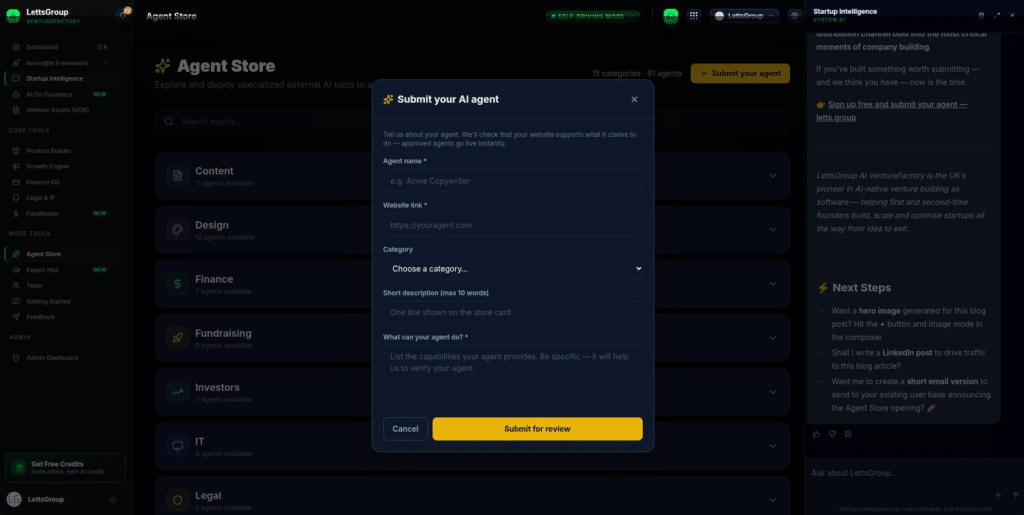1024x515 pixels.
Task: Expand the Investors category chevron
Action: click(773, 392)
